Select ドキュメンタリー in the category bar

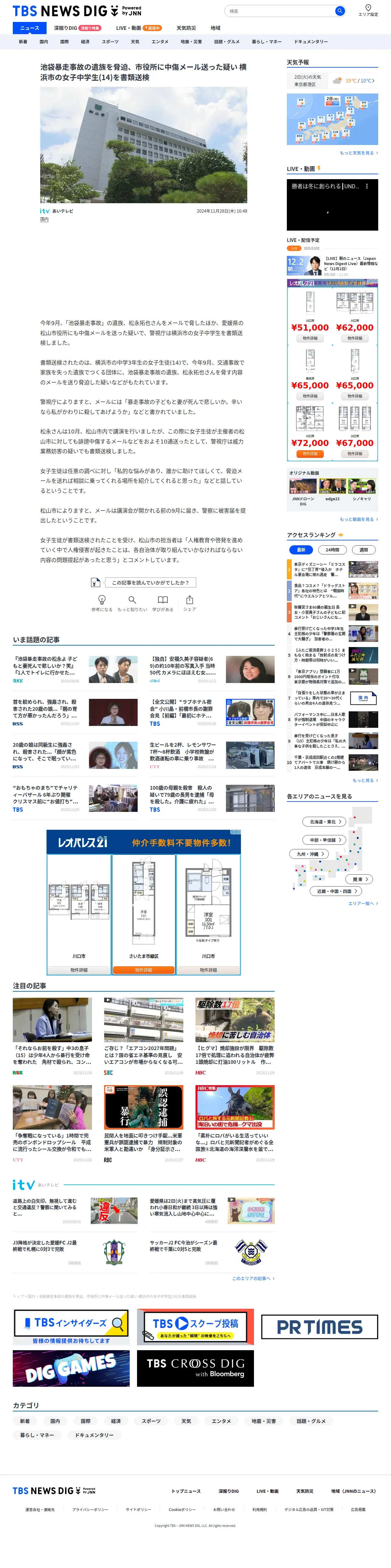point(311,42)
